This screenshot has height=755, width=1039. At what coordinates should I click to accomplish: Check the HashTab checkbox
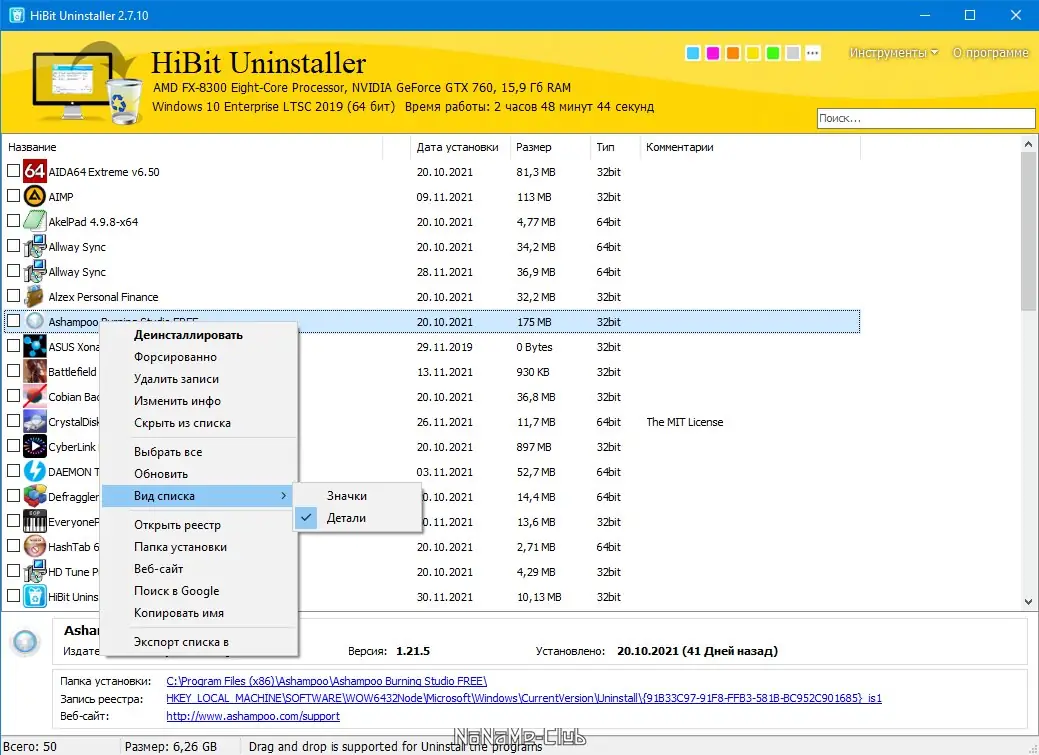pyautogui.click(x=13, y=546)
